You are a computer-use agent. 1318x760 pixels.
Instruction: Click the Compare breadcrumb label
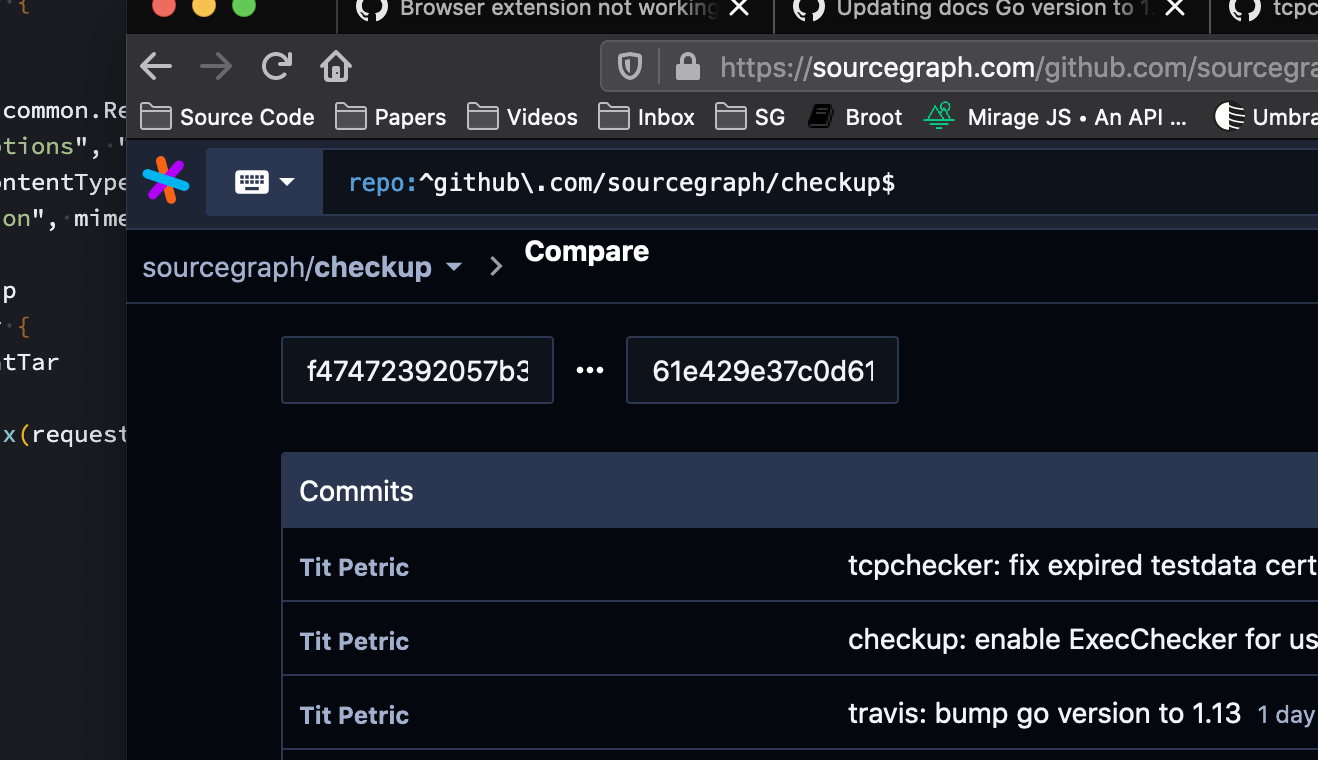[x=587, y=251]
